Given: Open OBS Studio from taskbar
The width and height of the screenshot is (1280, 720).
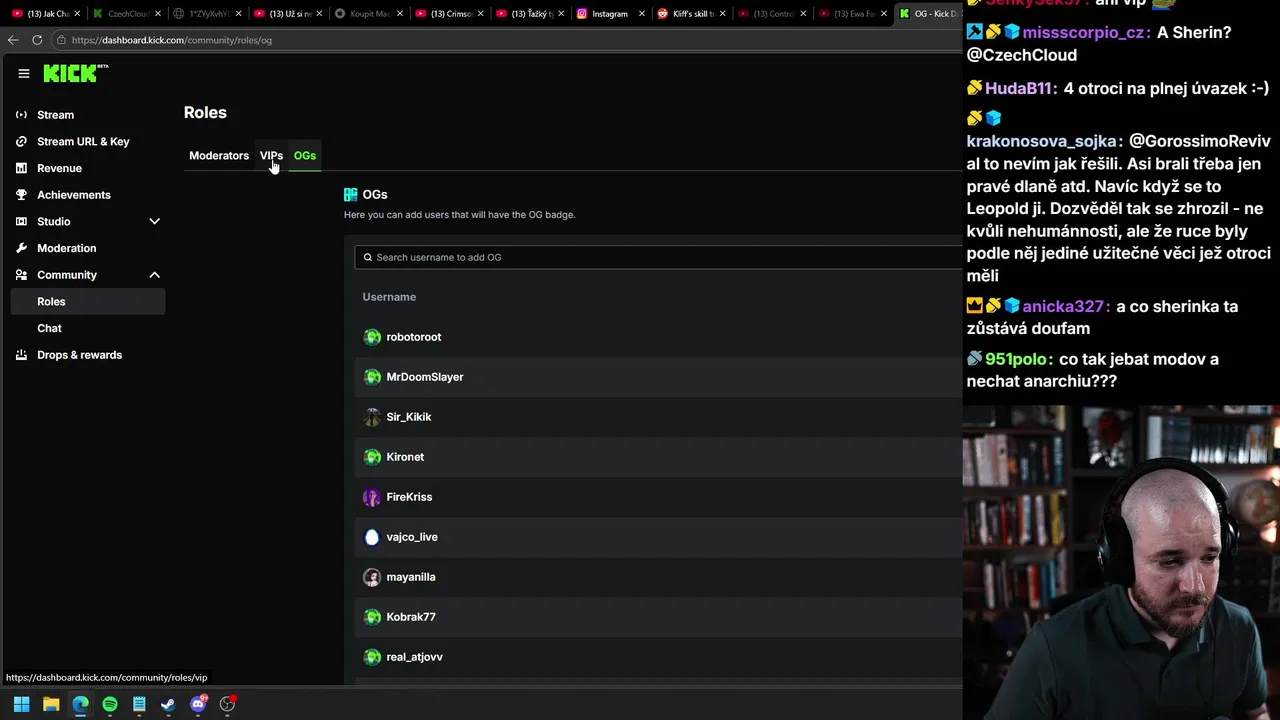Looking at the screenshot, I should point(227,704).
